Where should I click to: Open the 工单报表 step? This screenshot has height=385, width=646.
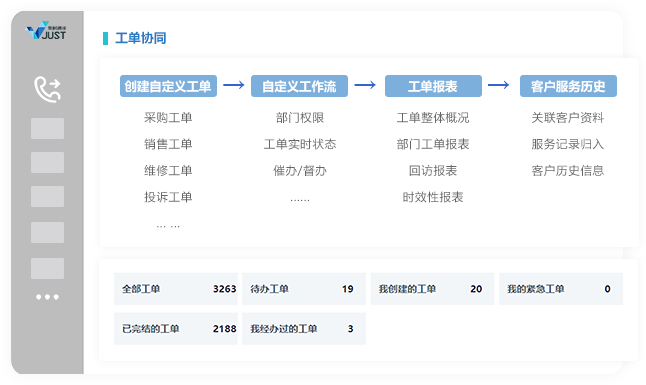[x=433, y=86]
